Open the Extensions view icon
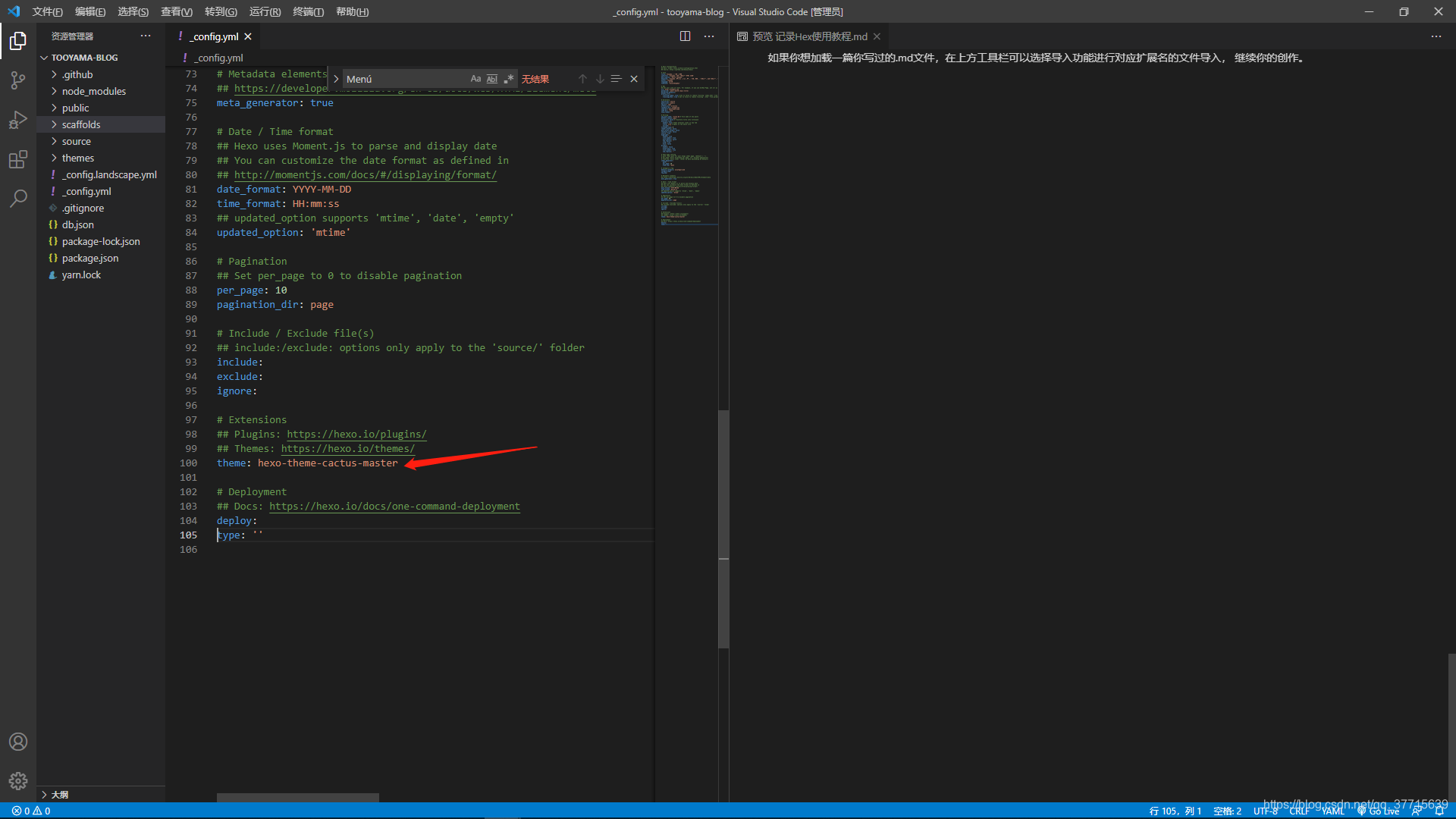This screenshot has height=819, width=1456. click(18, 159)
